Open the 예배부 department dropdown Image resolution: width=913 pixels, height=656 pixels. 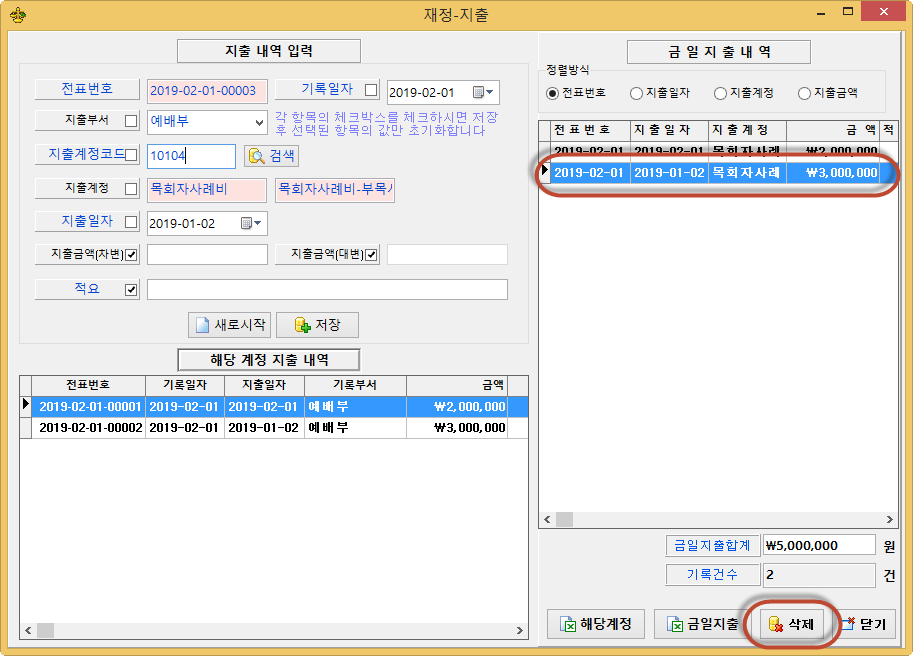258,122
